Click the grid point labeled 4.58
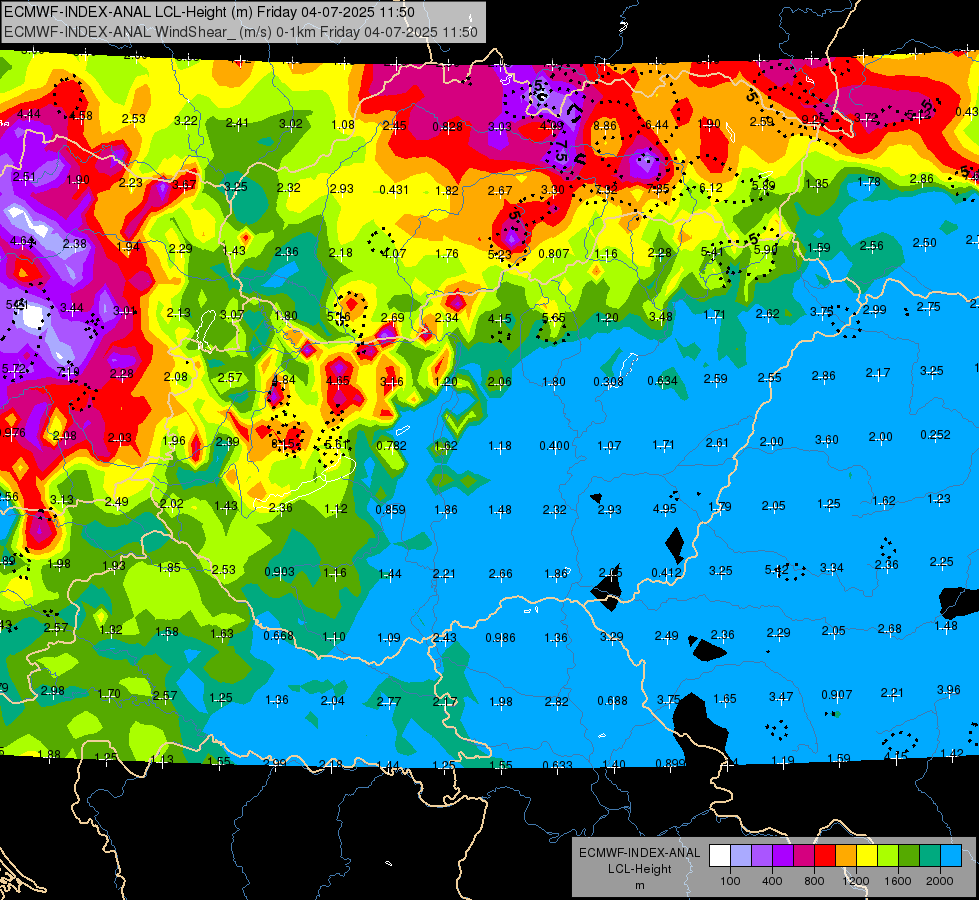979x900 pixels. pos(81,116)
